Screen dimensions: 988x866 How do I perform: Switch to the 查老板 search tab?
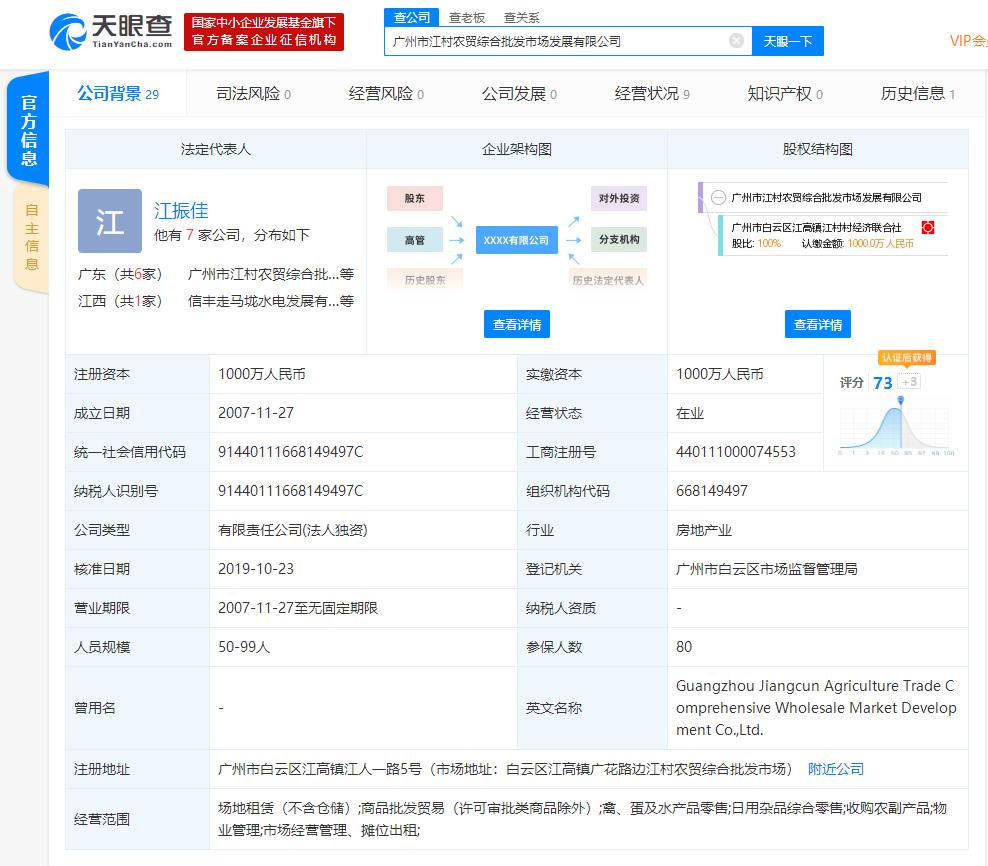point(467,18)
